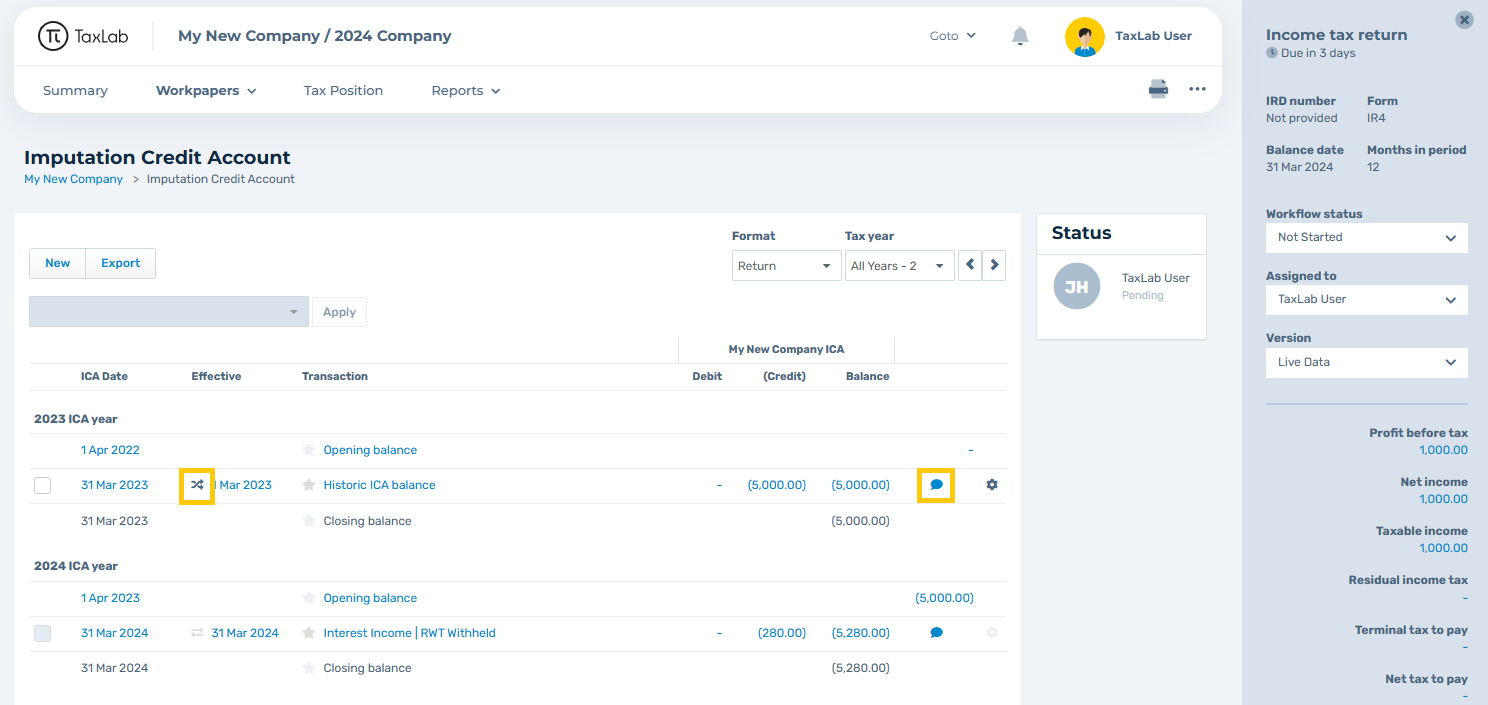Open the Format dropdown showing Return
Screen dimensions: 1488x705
coord(786,266)
